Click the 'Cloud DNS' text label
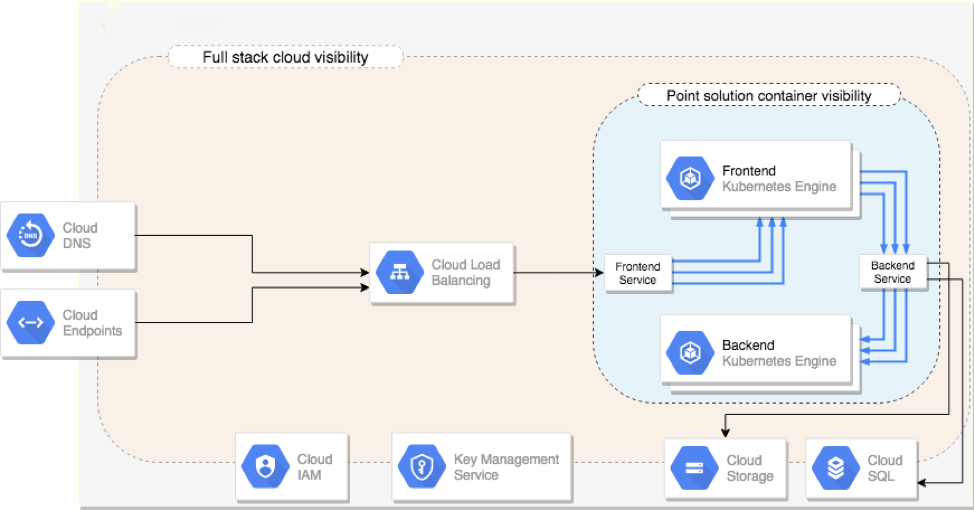Image resolution: width=974 pixels, height=510 pixels. [80, 235]
